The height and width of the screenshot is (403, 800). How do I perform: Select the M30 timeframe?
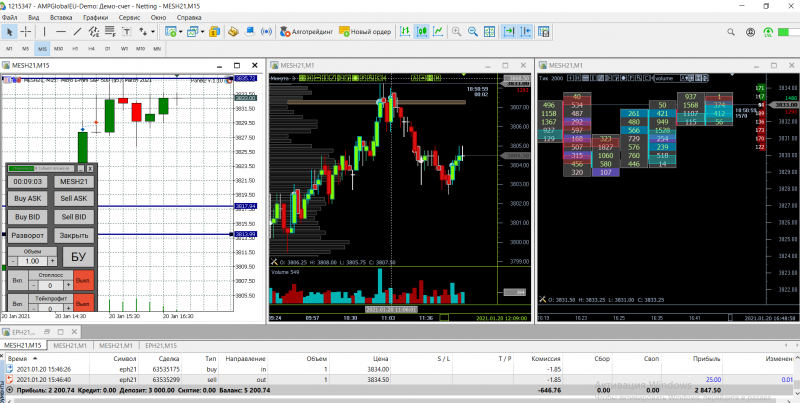coord(58,49)
